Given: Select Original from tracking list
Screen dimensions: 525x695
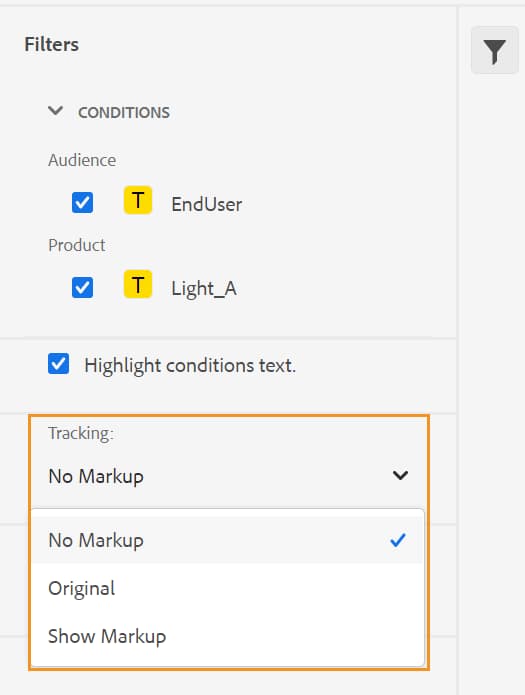Looking at the screenshot, I should [x=228, y=588].
